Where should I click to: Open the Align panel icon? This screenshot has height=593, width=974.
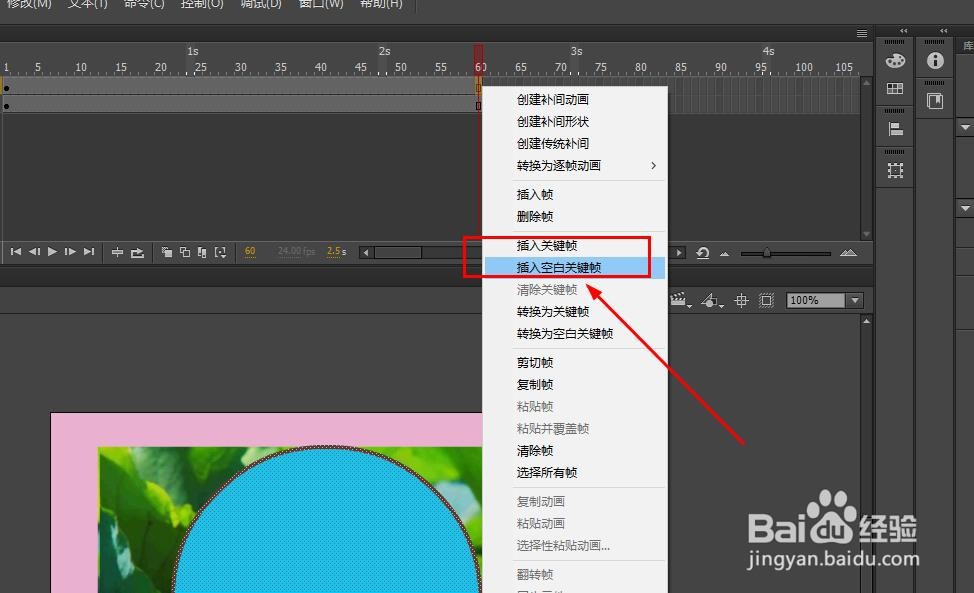point(895,129)
